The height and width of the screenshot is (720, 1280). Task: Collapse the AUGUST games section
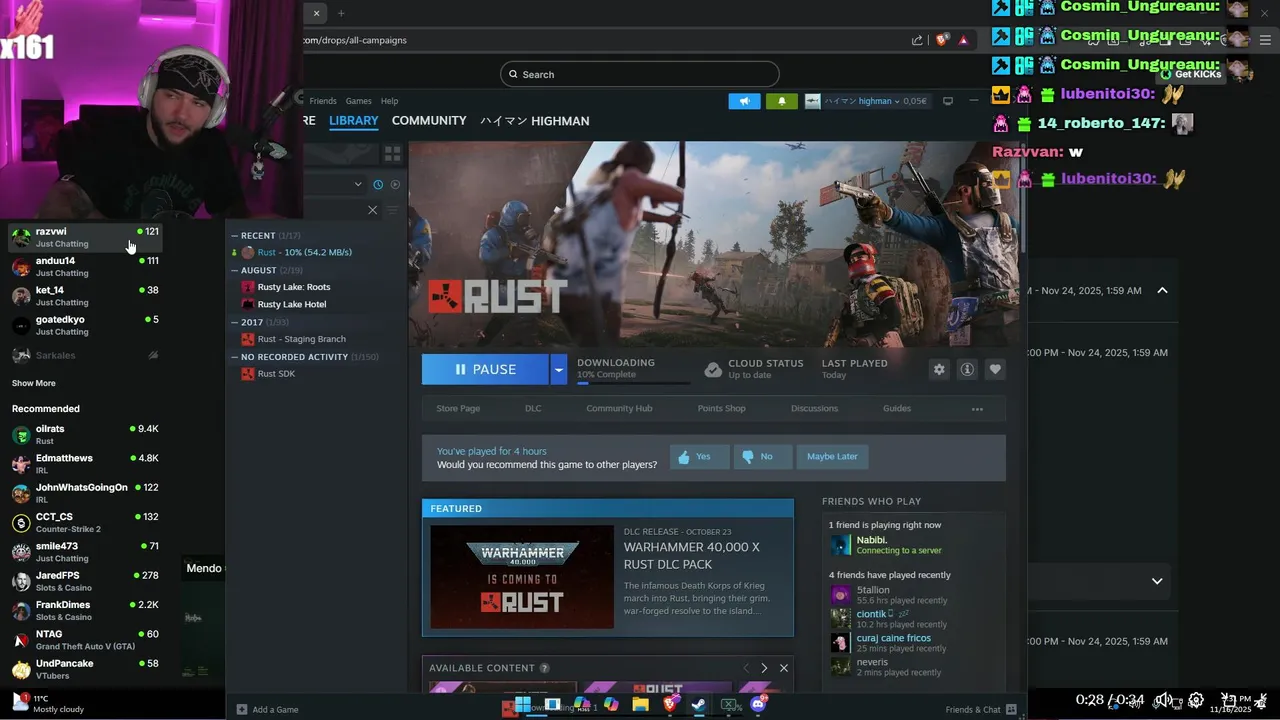tap(235, 270)
